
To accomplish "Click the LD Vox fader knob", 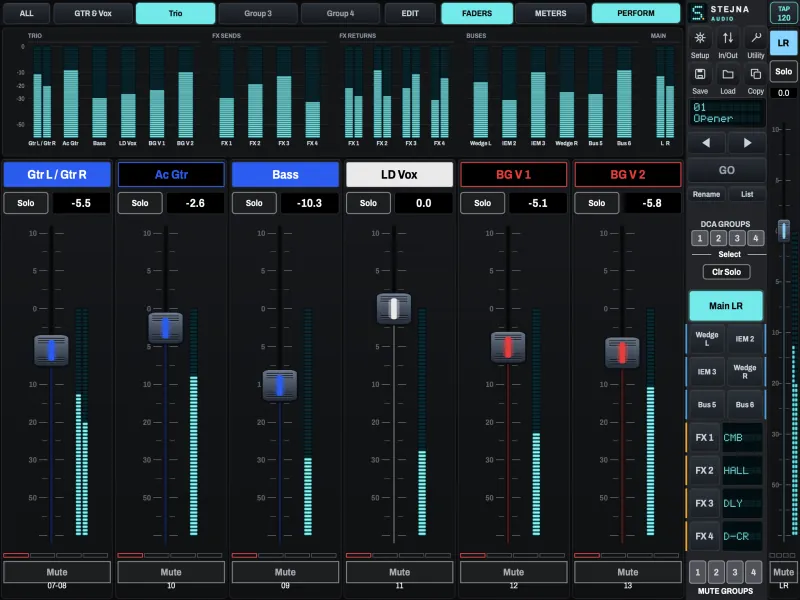I will click(394, 309).
